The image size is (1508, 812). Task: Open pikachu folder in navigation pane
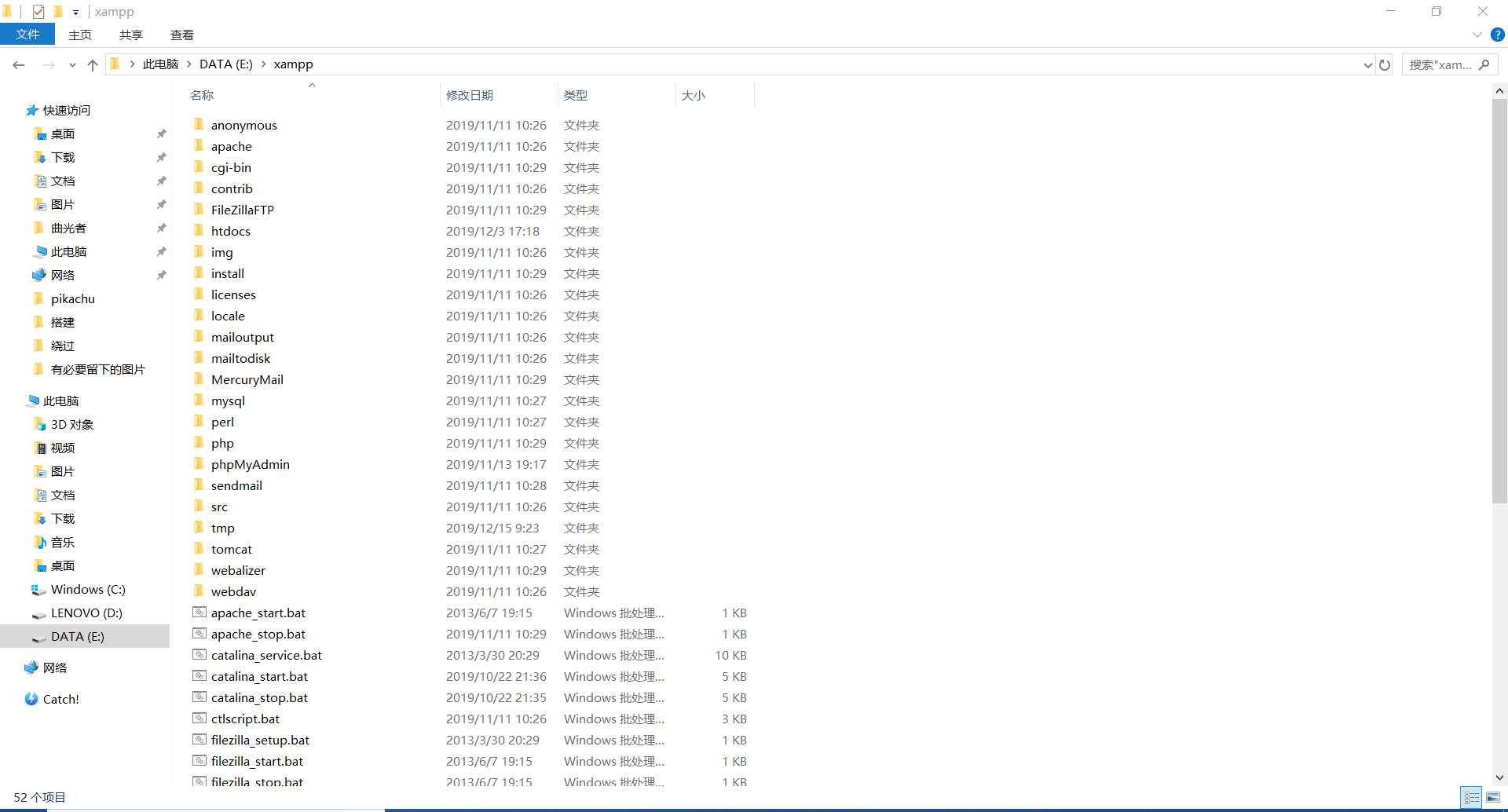pyautogui.click(x=72, y=298)
